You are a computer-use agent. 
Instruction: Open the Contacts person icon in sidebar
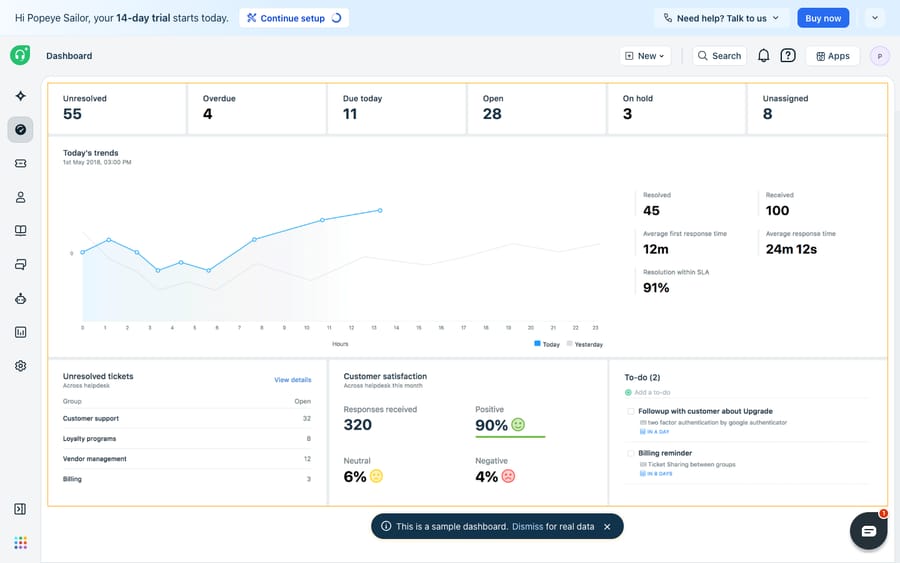click(21, 197)
